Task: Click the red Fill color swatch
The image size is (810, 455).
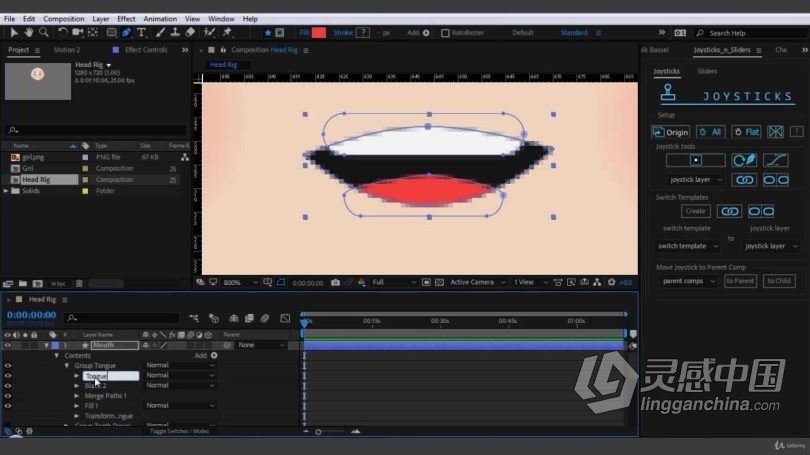Action: coord(319,33)
